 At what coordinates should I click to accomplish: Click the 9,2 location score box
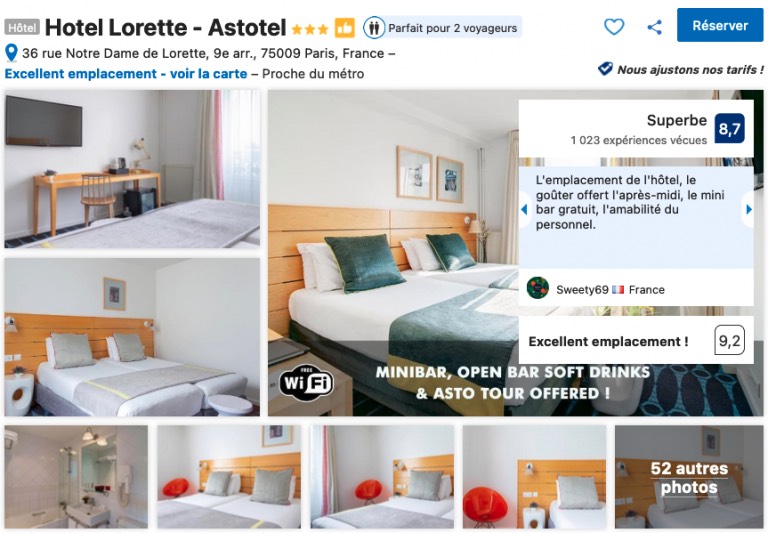coord(729,340)
